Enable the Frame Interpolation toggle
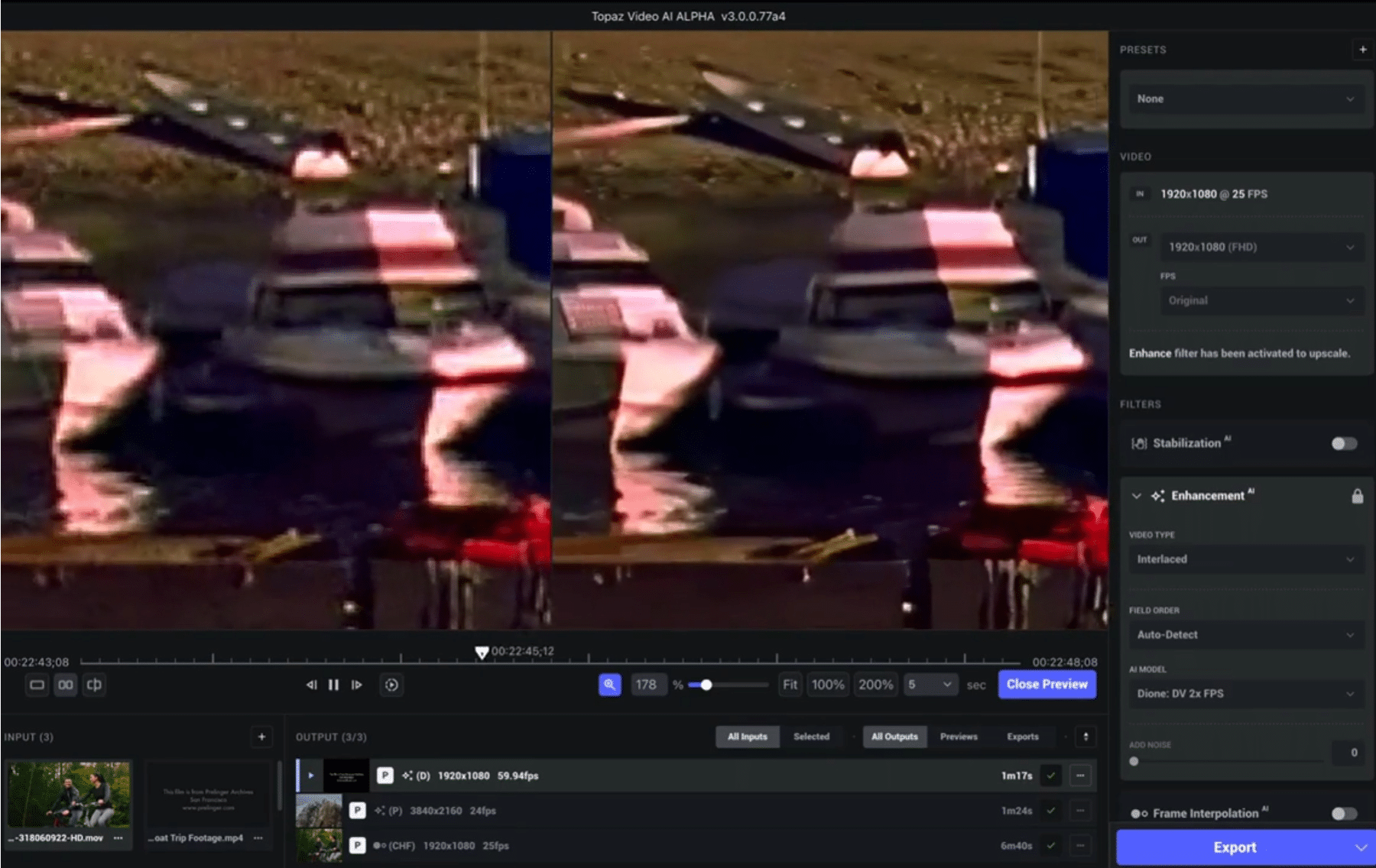Image resolution: width=1376 pixels, height=868 pixels. [1344, 814]
